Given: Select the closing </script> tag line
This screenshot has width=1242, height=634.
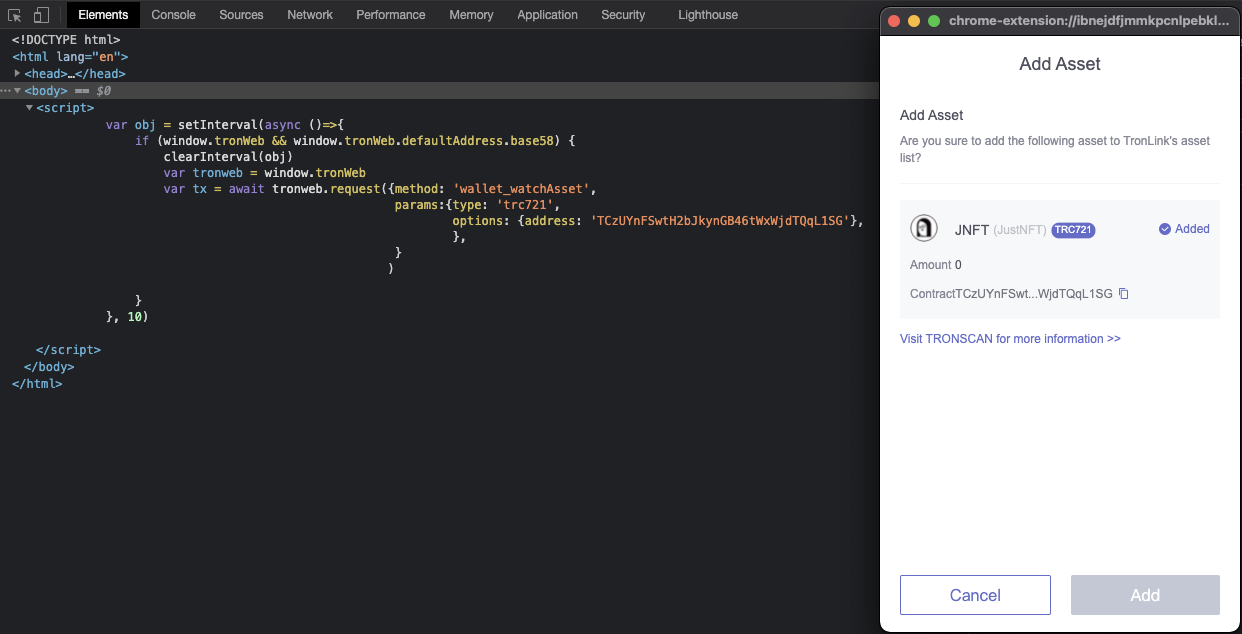Looking at the screenshot, I should point(68,350).
